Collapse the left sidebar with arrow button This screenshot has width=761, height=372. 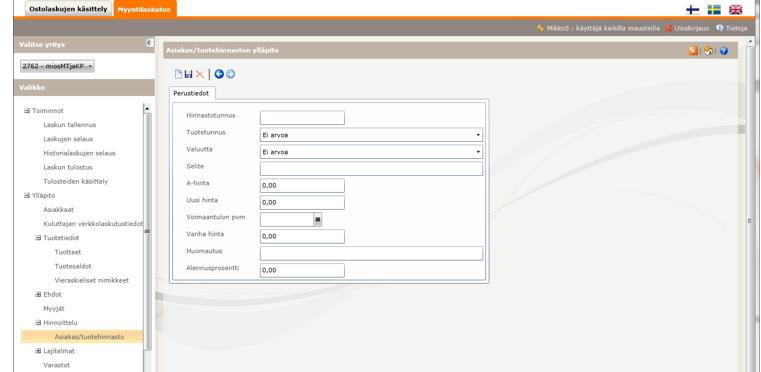tap(149, 43)
